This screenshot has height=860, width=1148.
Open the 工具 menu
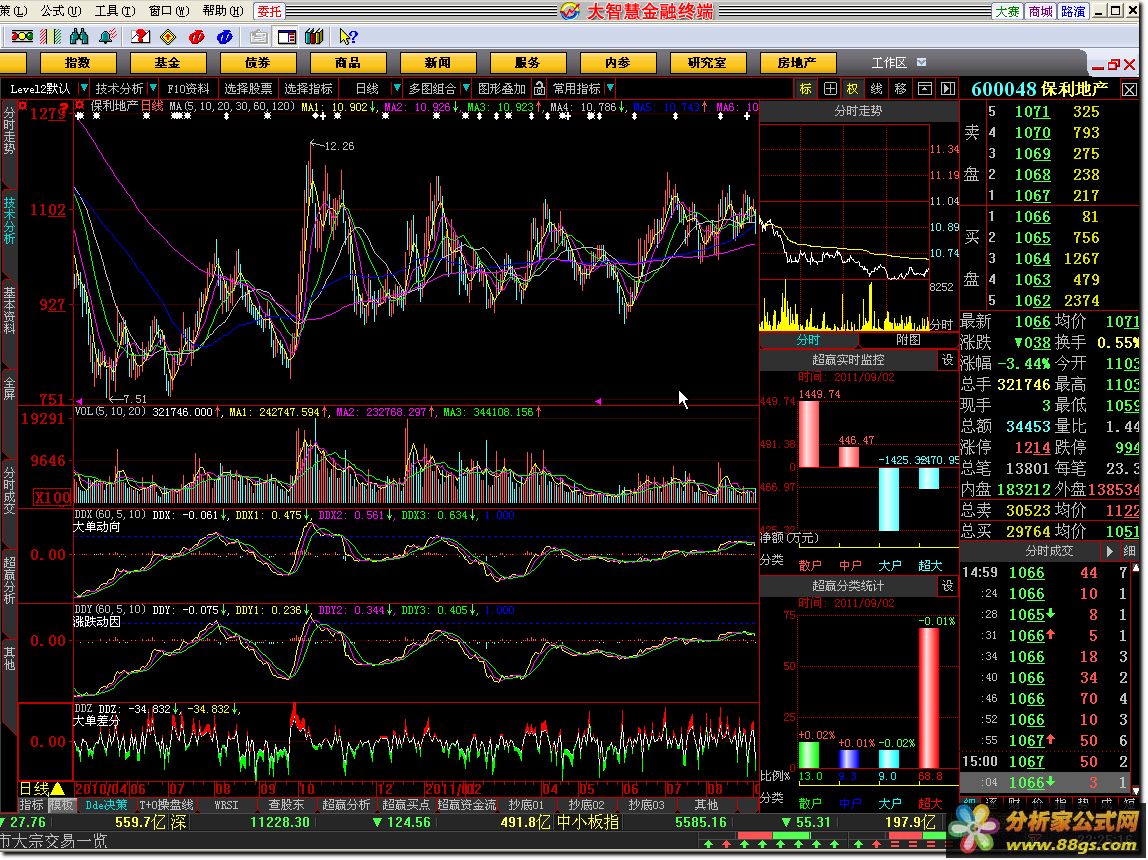115,11
